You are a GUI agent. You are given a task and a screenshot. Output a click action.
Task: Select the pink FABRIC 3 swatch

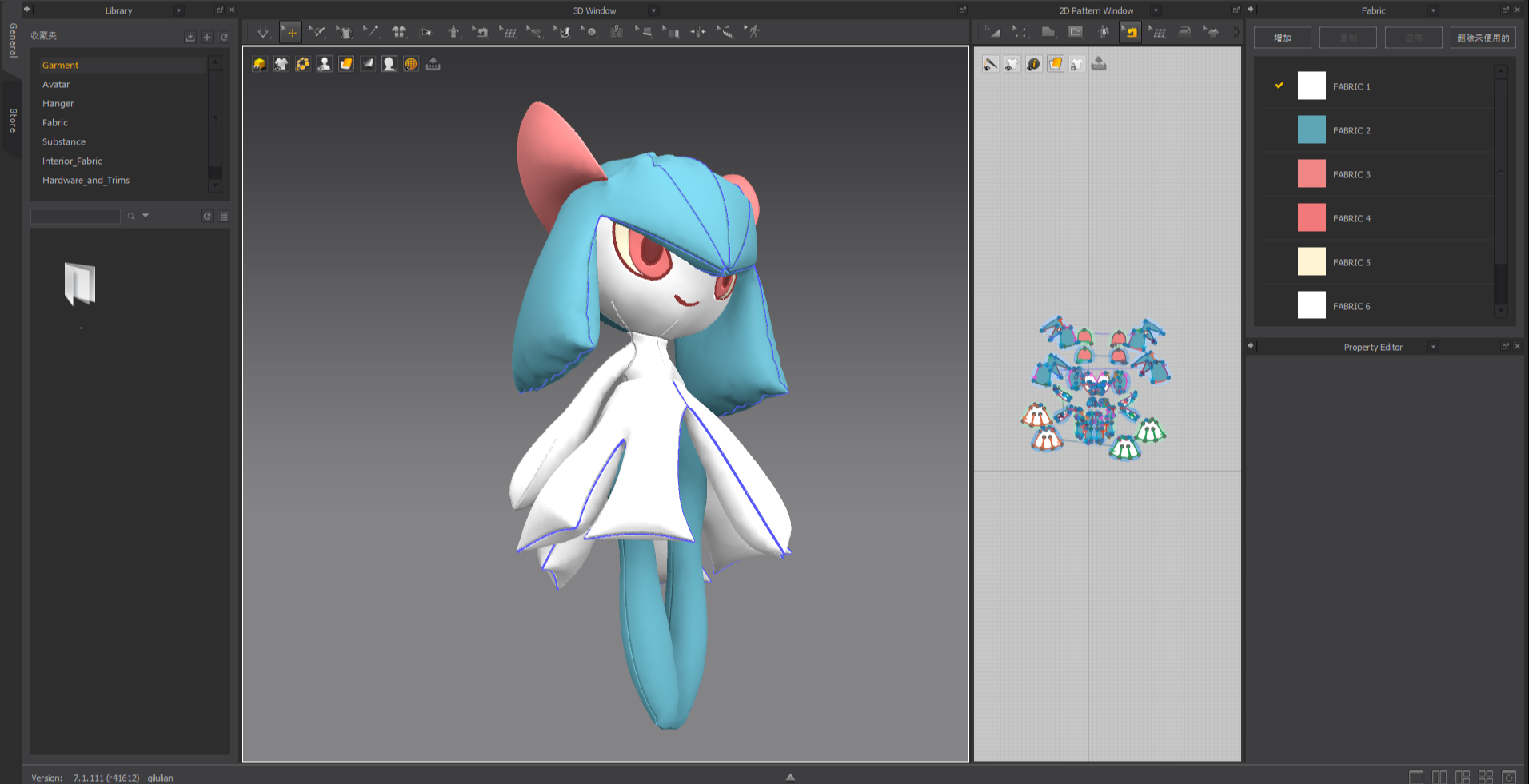[x=1311, y=173]
